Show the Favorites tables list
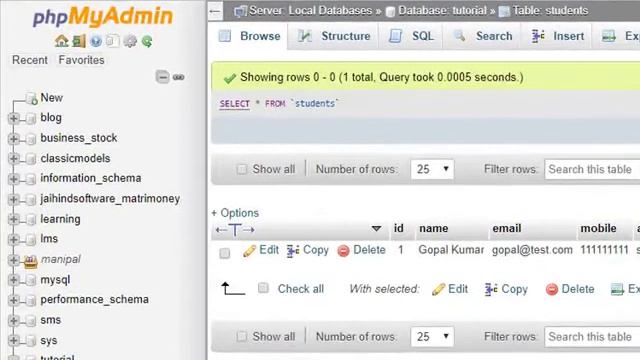Viewport: 640px width, 360px height. coord(81,60)
